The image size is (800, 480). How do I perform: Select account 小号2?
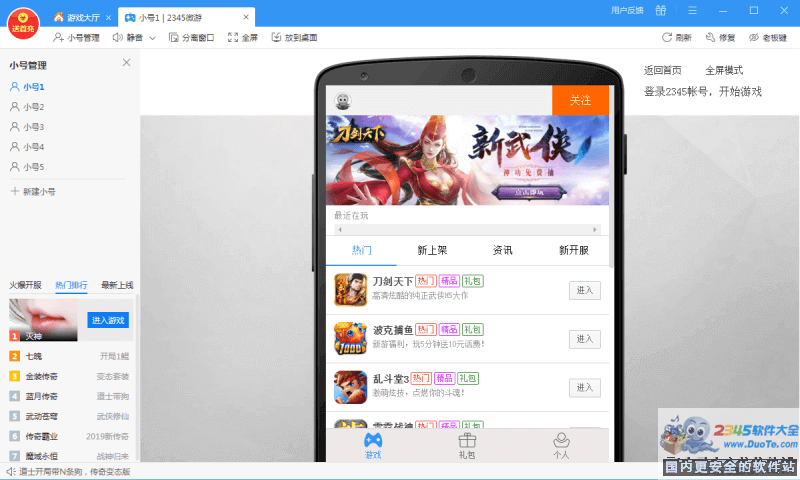coord(28,107)
